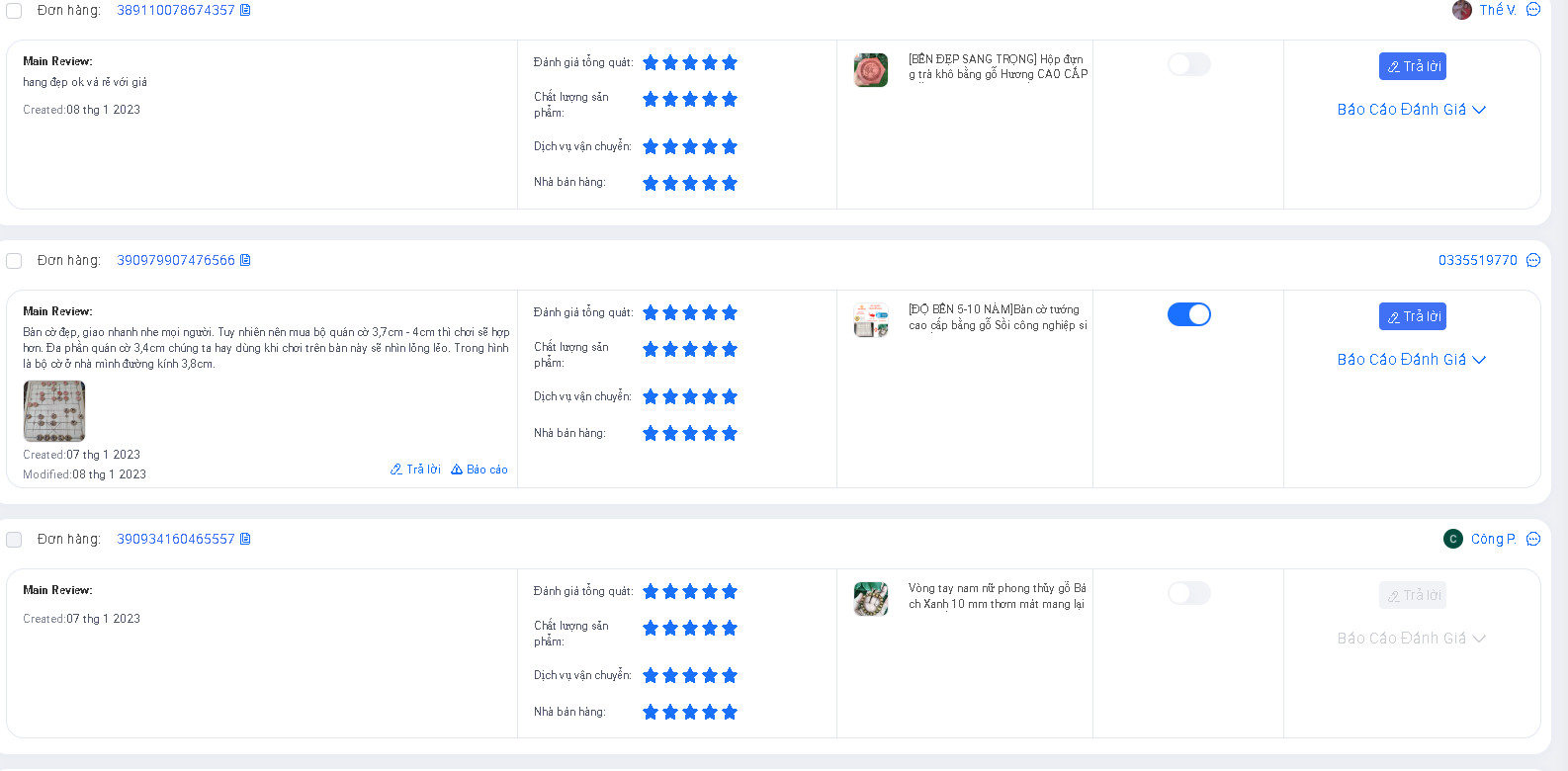Click the tea box product image
1568x771 pixels.
(871, 70)
